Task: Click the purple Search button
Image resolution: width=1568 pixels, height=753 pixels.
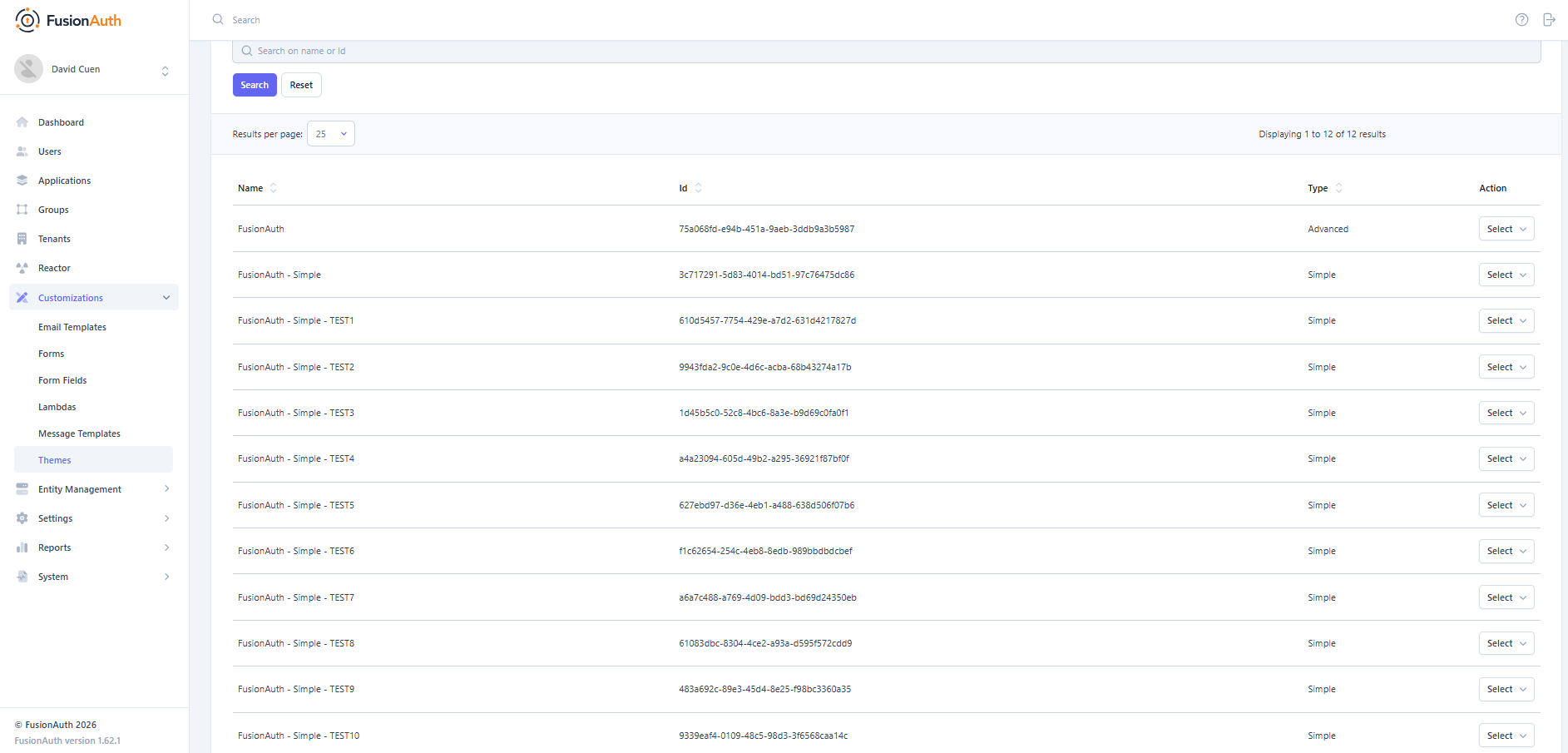Action: 255,85
